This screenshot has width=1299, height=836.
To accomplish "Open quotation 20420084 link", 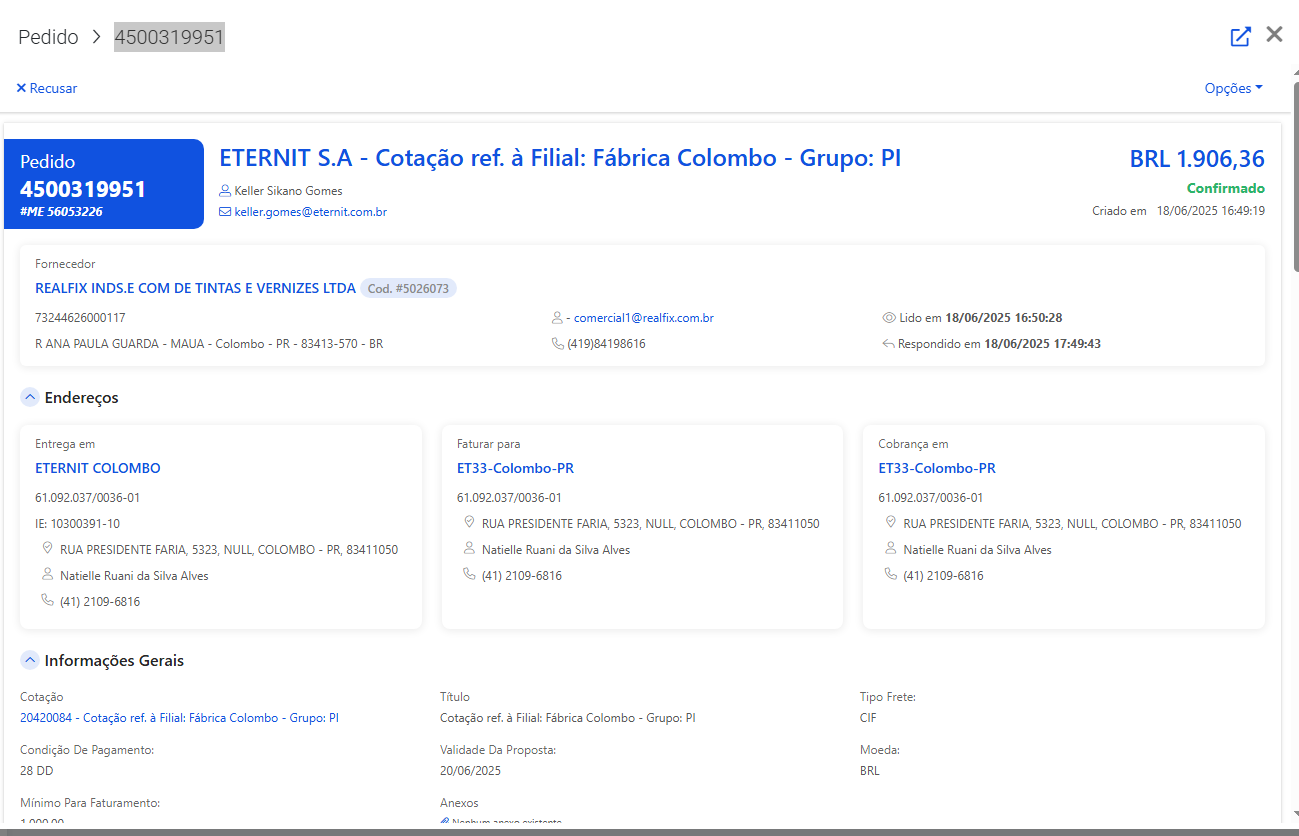I will [x=179, y=718].
